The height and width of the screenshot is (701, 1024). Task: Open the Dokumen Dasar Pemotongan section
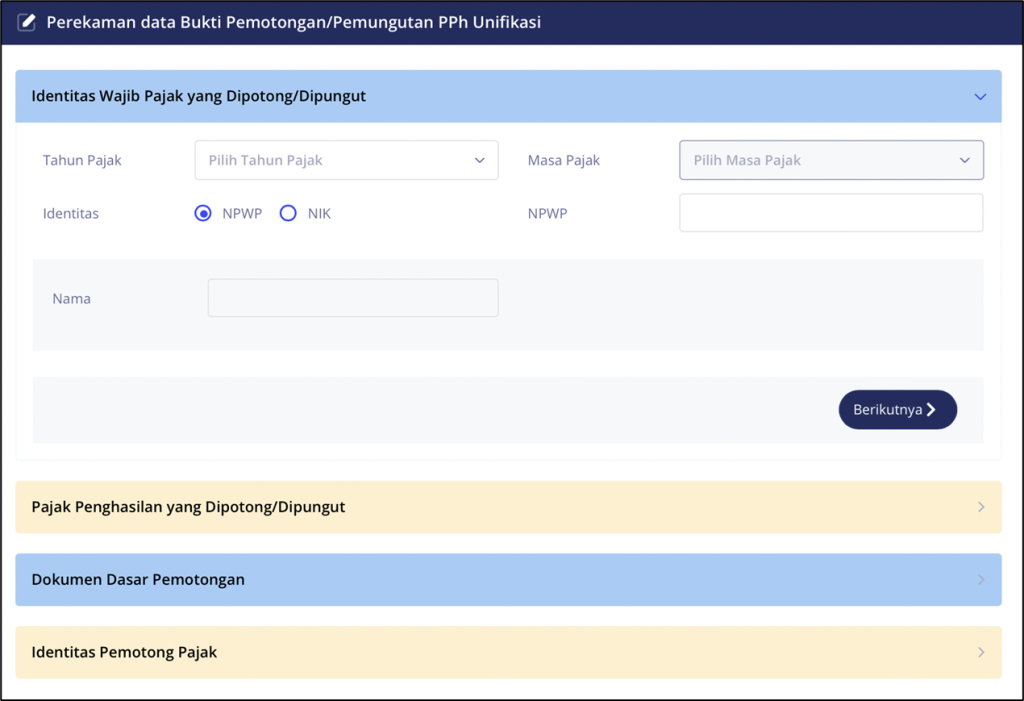pos(507,579)
